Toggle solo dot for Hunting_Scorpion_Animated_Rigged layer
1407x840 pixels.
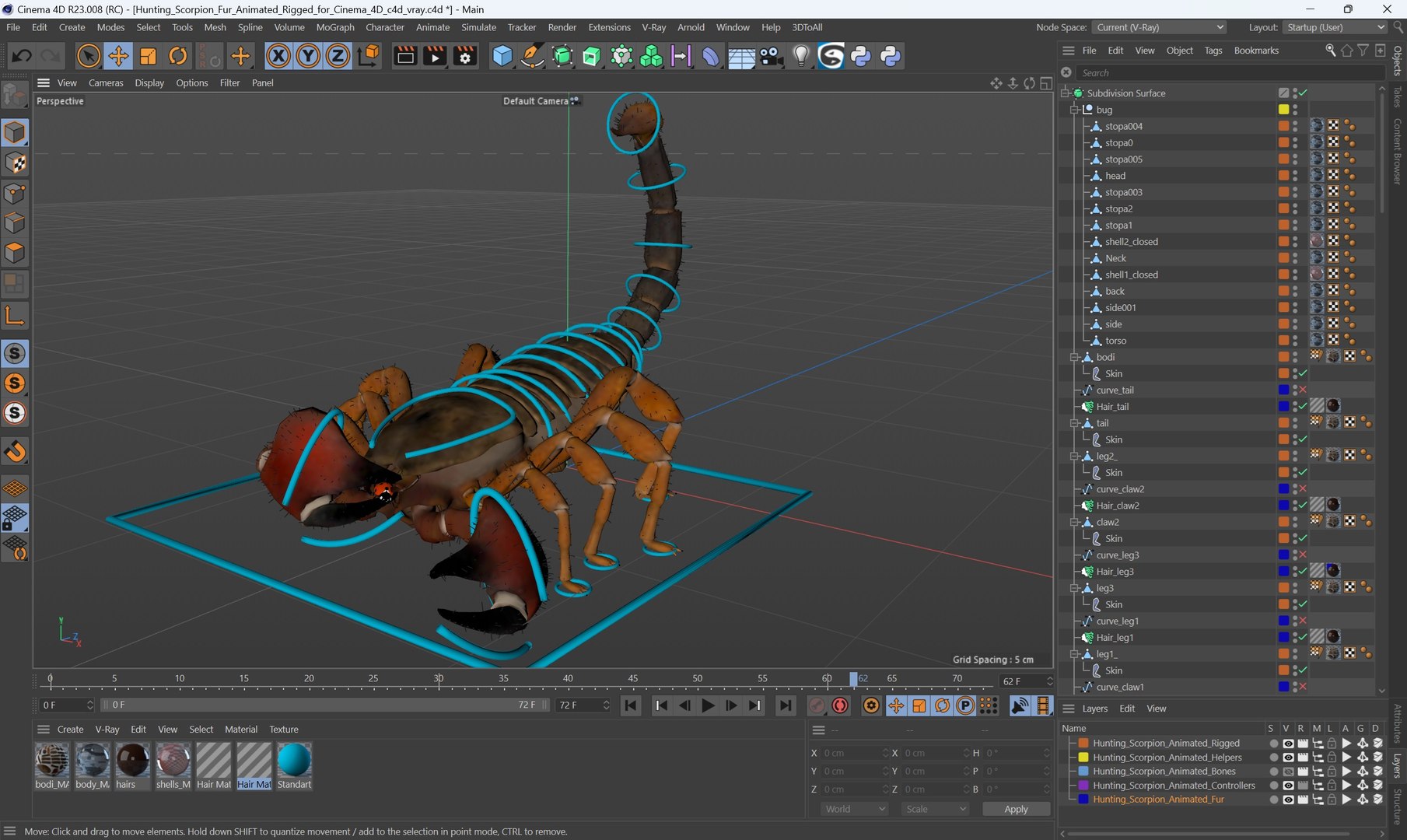tap(1273, 744)
